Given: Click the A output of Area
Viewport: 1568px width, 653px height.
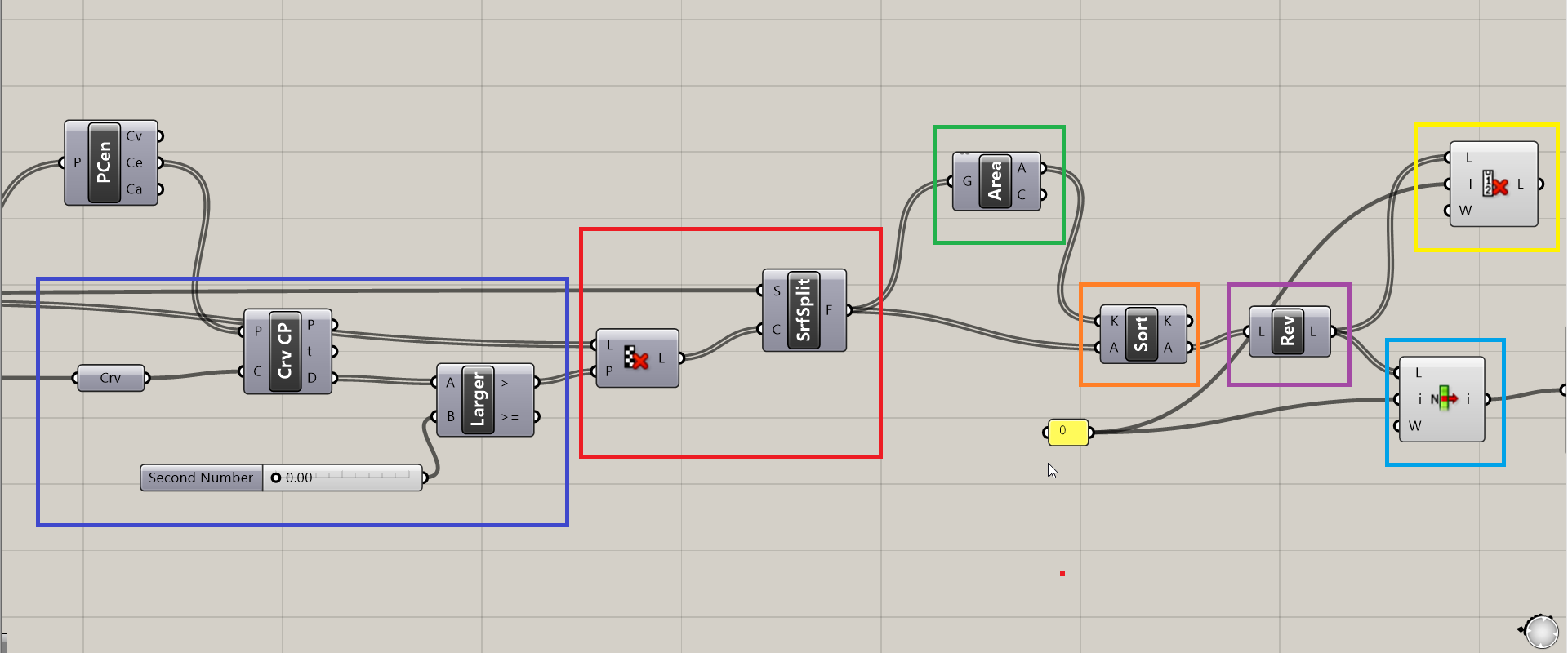Looking at the screenshot, I should 1022,168.
